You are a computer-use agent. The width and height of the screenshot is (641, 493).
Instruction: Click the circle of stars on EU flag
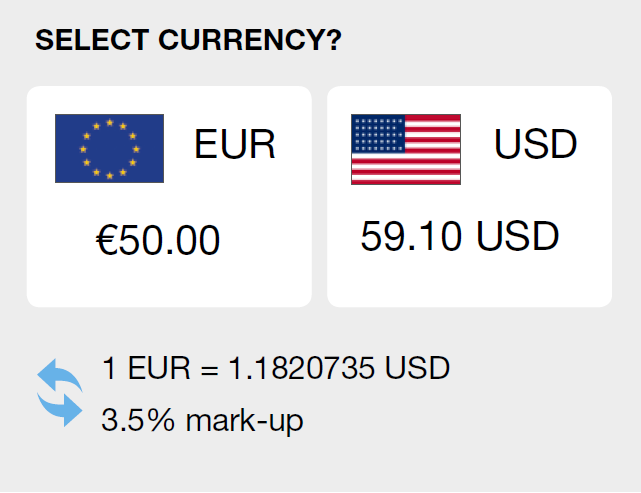coord(109,149)
